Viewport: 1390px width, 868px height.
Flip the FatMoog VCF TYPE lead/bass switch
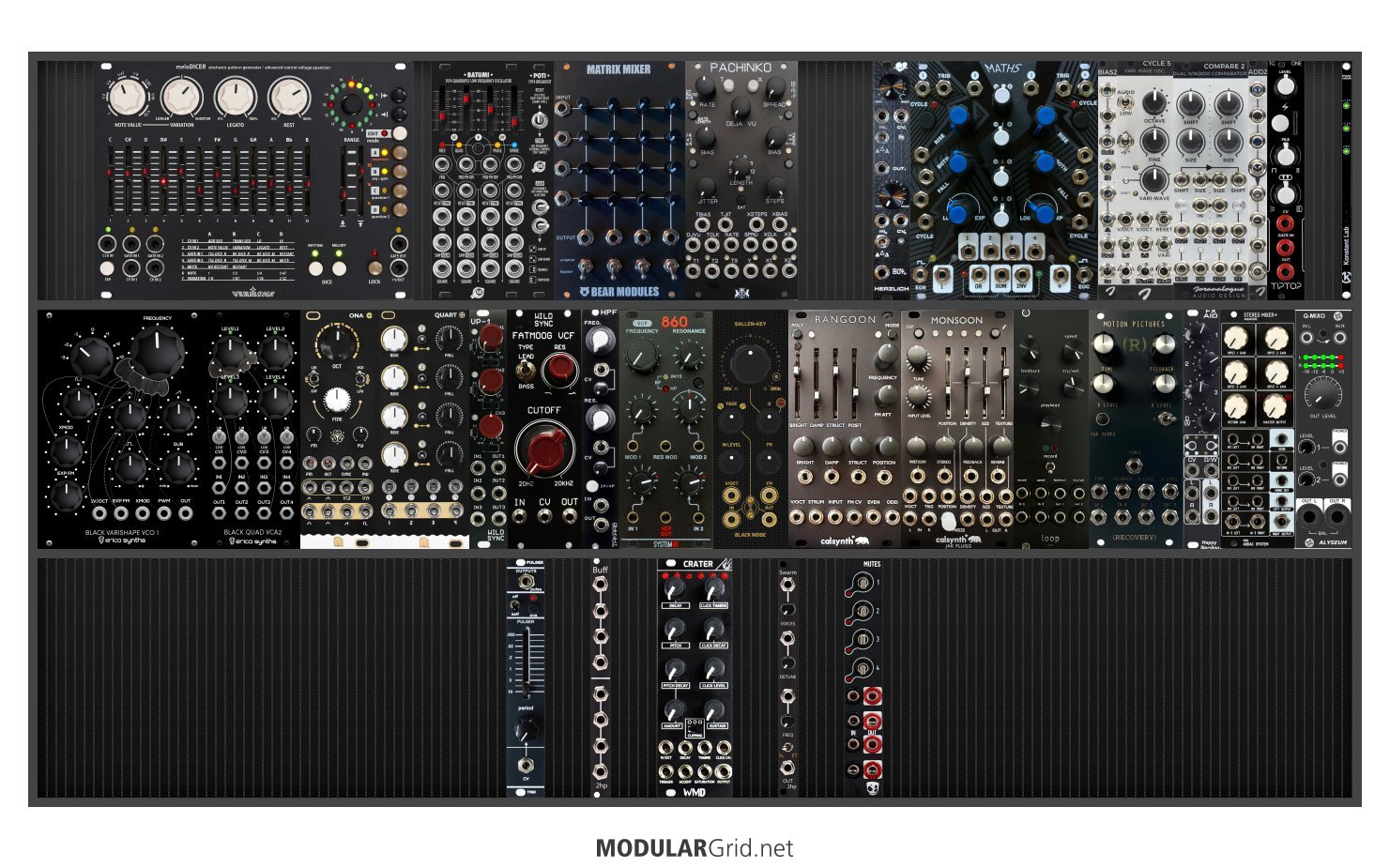click(x=527, y=370)
